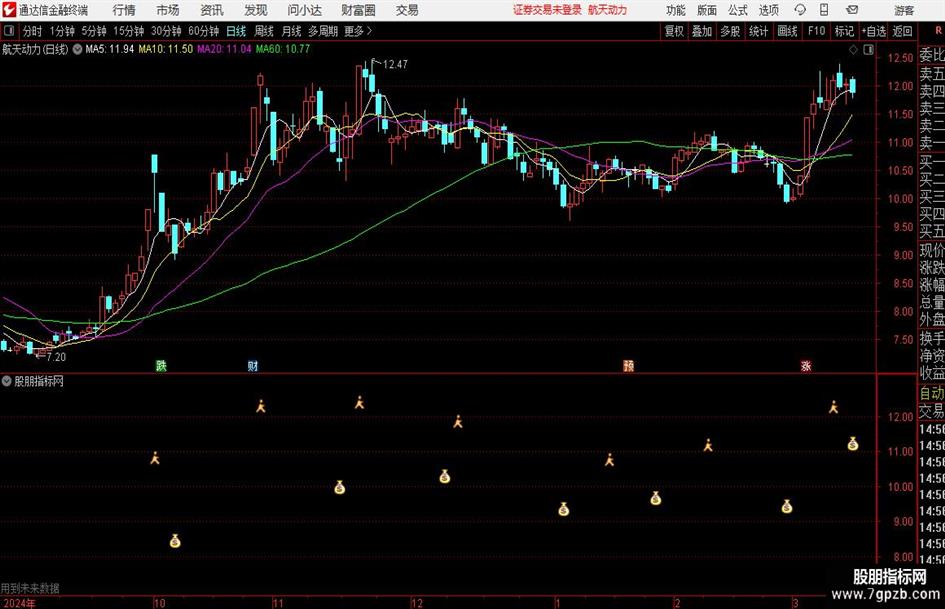The width and height of the screenshot is (945, 609).
Task: Click the 多股 multi-stock button
Action: pos(730,31)
